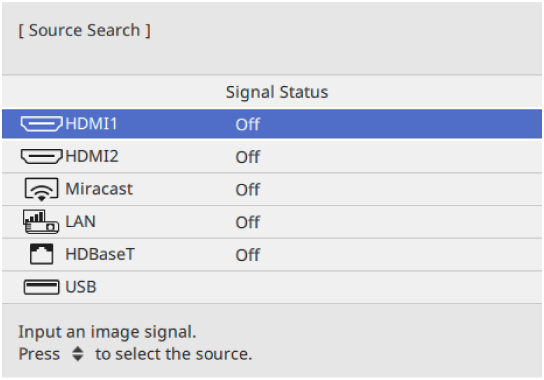Choose the LAN source label
This screenshot has height=380, width=544.
click(80, 221)
